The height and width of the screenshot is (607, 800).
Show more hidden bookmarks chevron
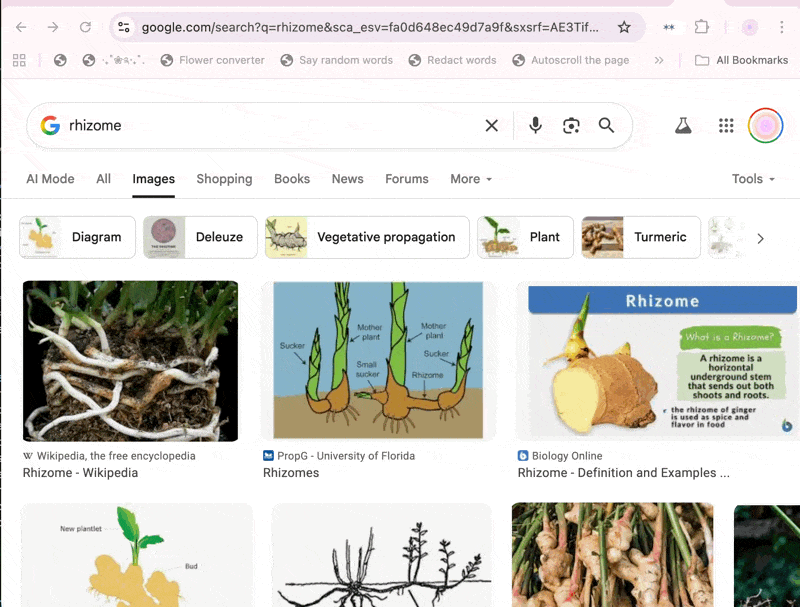tap(659, 60)
